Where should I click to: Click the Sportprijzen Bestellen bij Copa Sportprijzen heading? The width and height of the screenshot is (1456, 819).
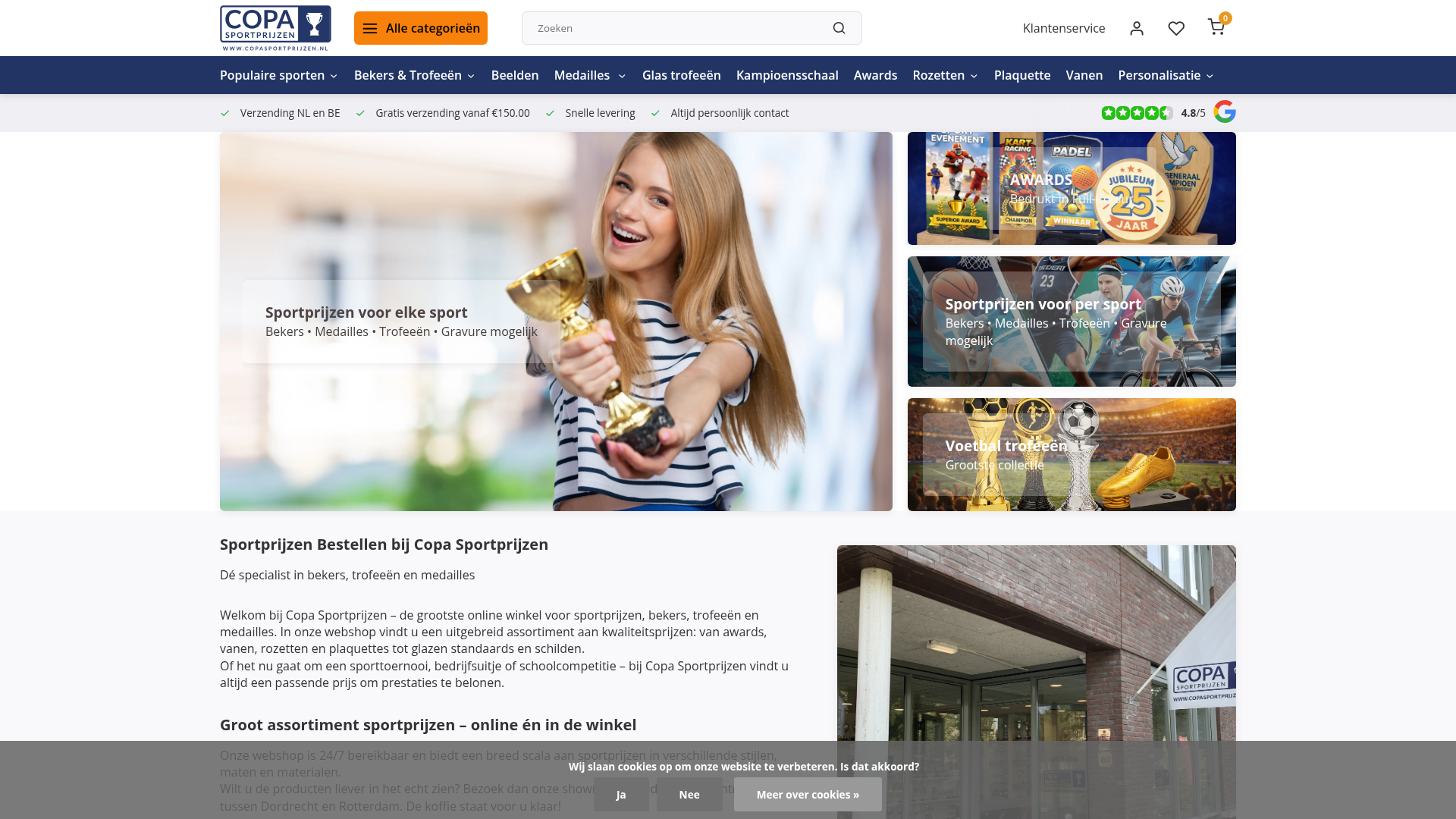(384, 544)
